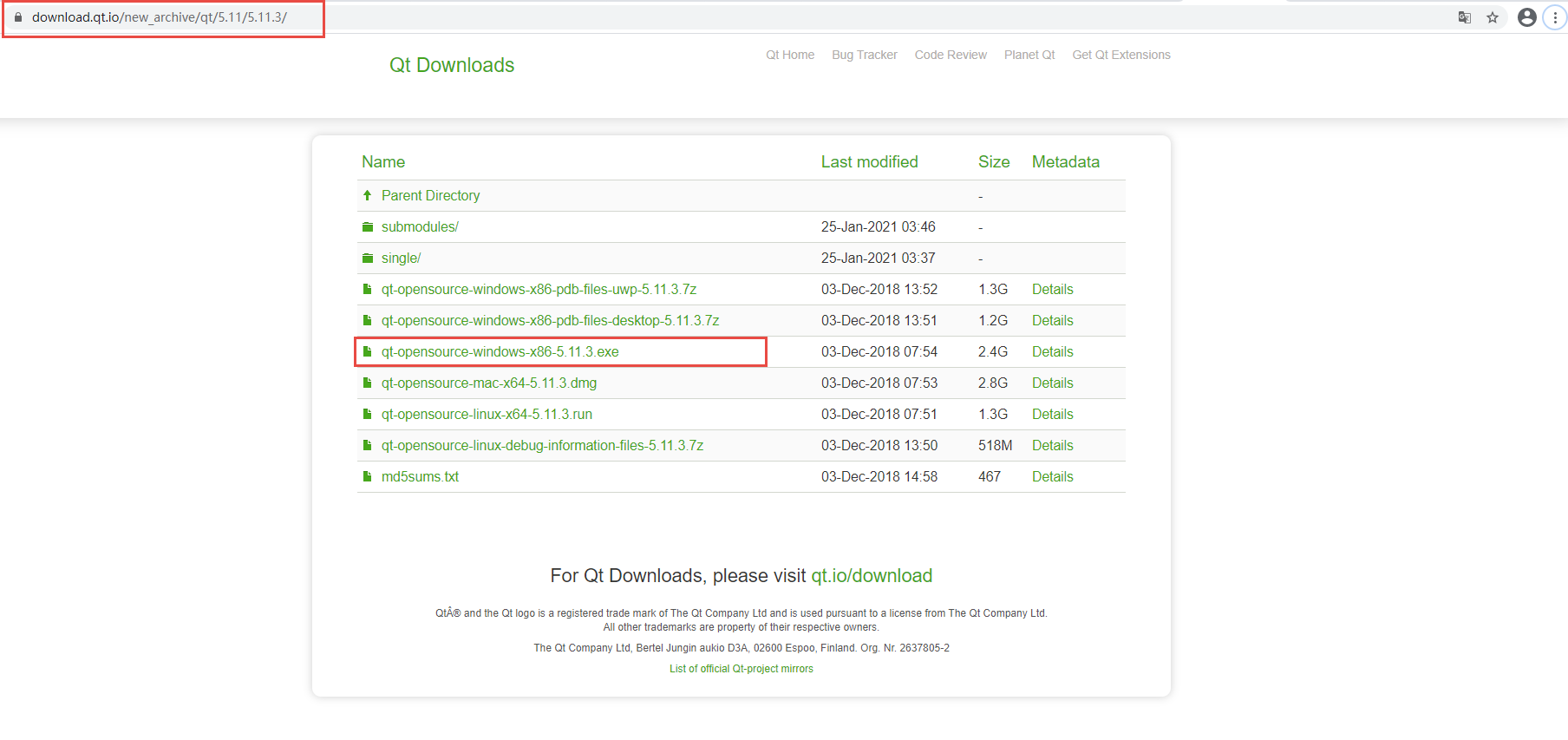This screenshot has height=740, width=1568.
Task: Open Get Qt Extensions navigation link
Action: pos(1121,55)
